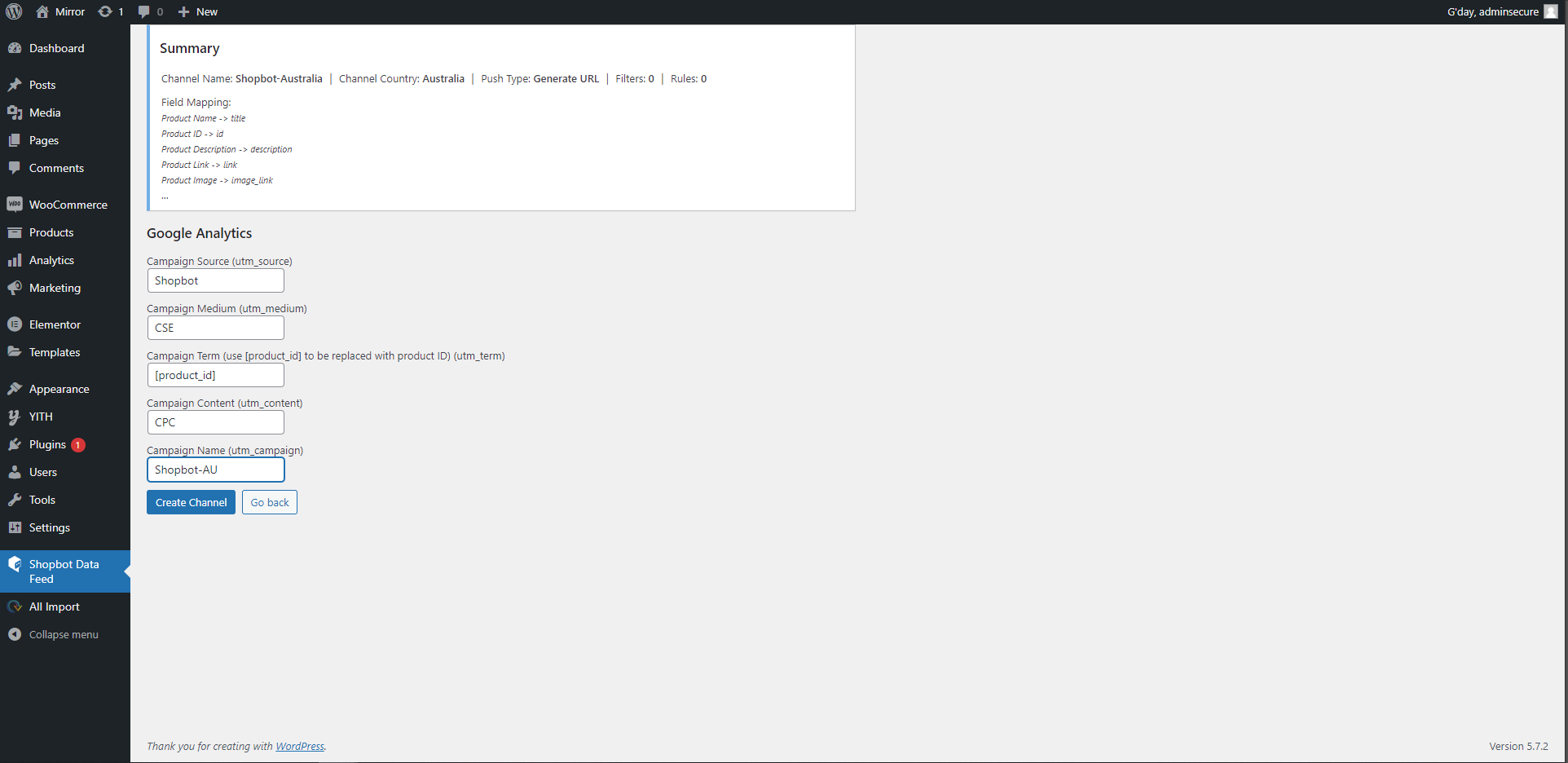This screenshot has width=1568, height=763.
Task: Click the "Product Image -> image_link" mapping line
Action: point(217,180)
